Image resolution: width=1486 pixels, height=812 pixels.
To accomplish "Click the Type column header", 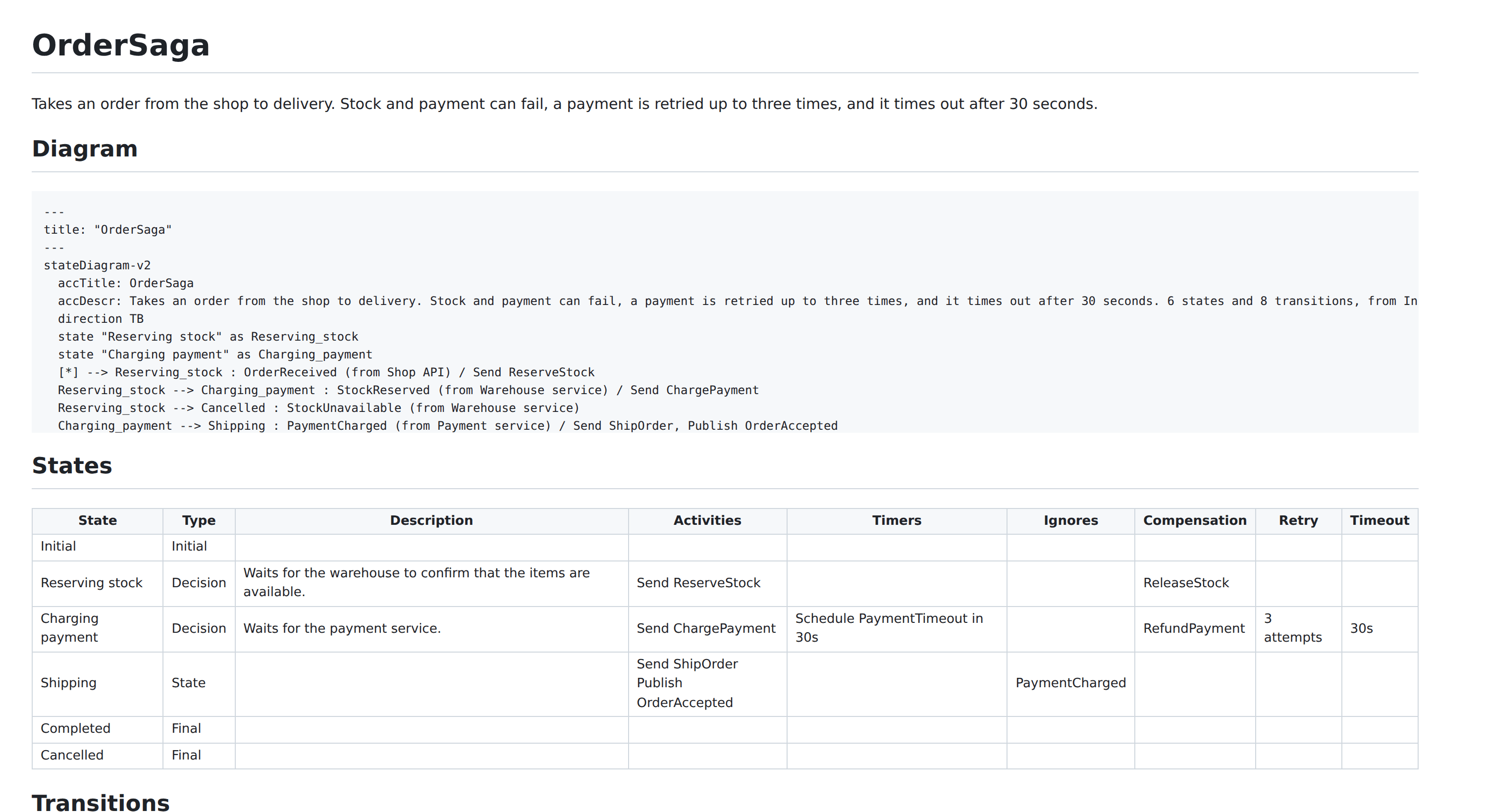I will [199, 521].
